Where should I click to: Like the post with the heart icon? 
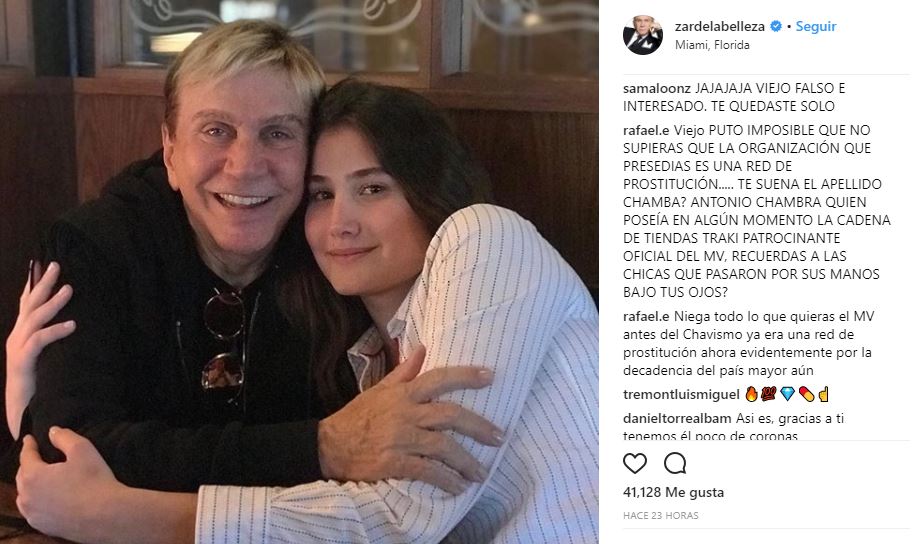634,463
